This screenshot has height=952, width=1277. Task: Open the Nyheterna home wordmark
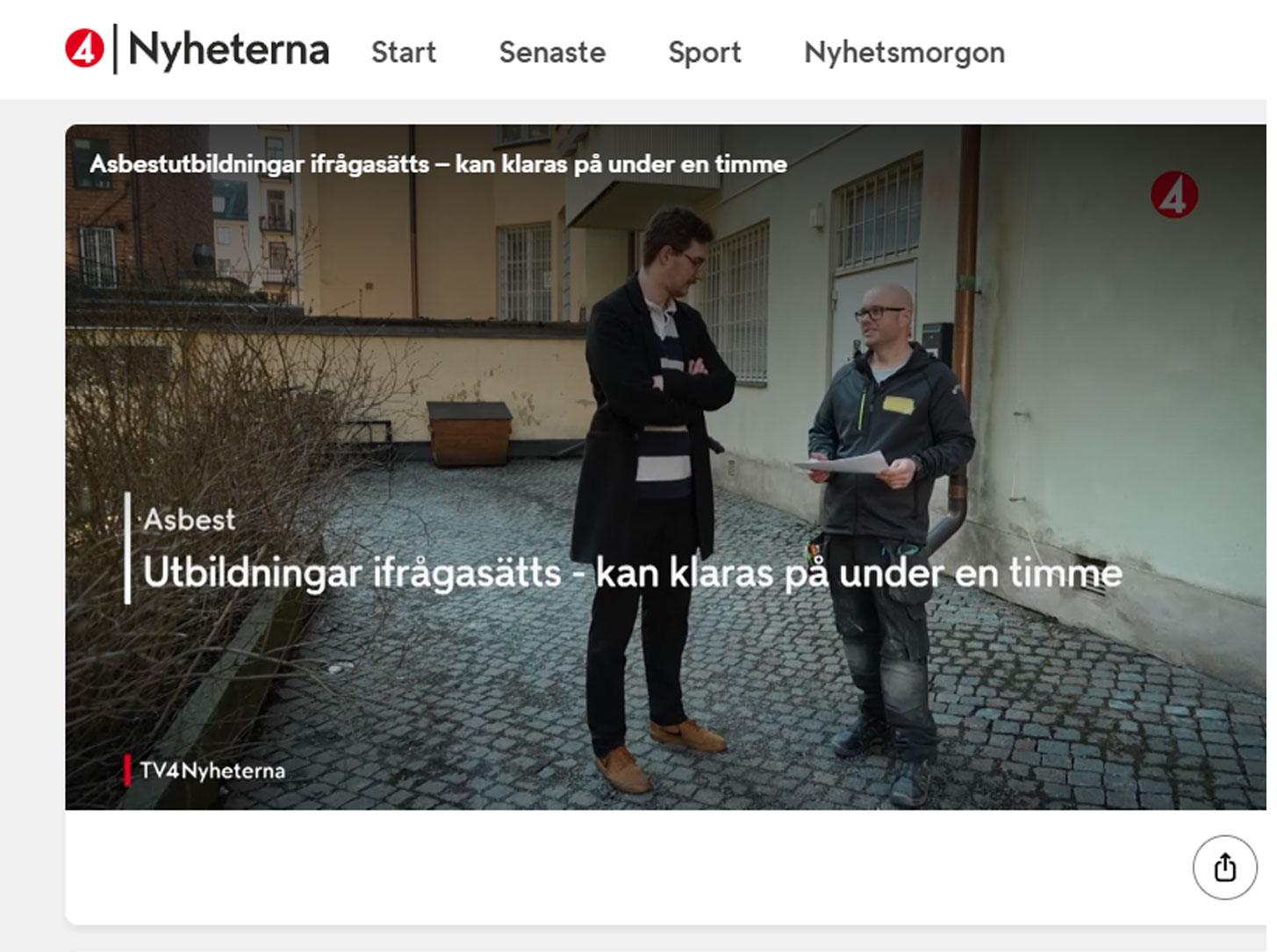point(228,50)
